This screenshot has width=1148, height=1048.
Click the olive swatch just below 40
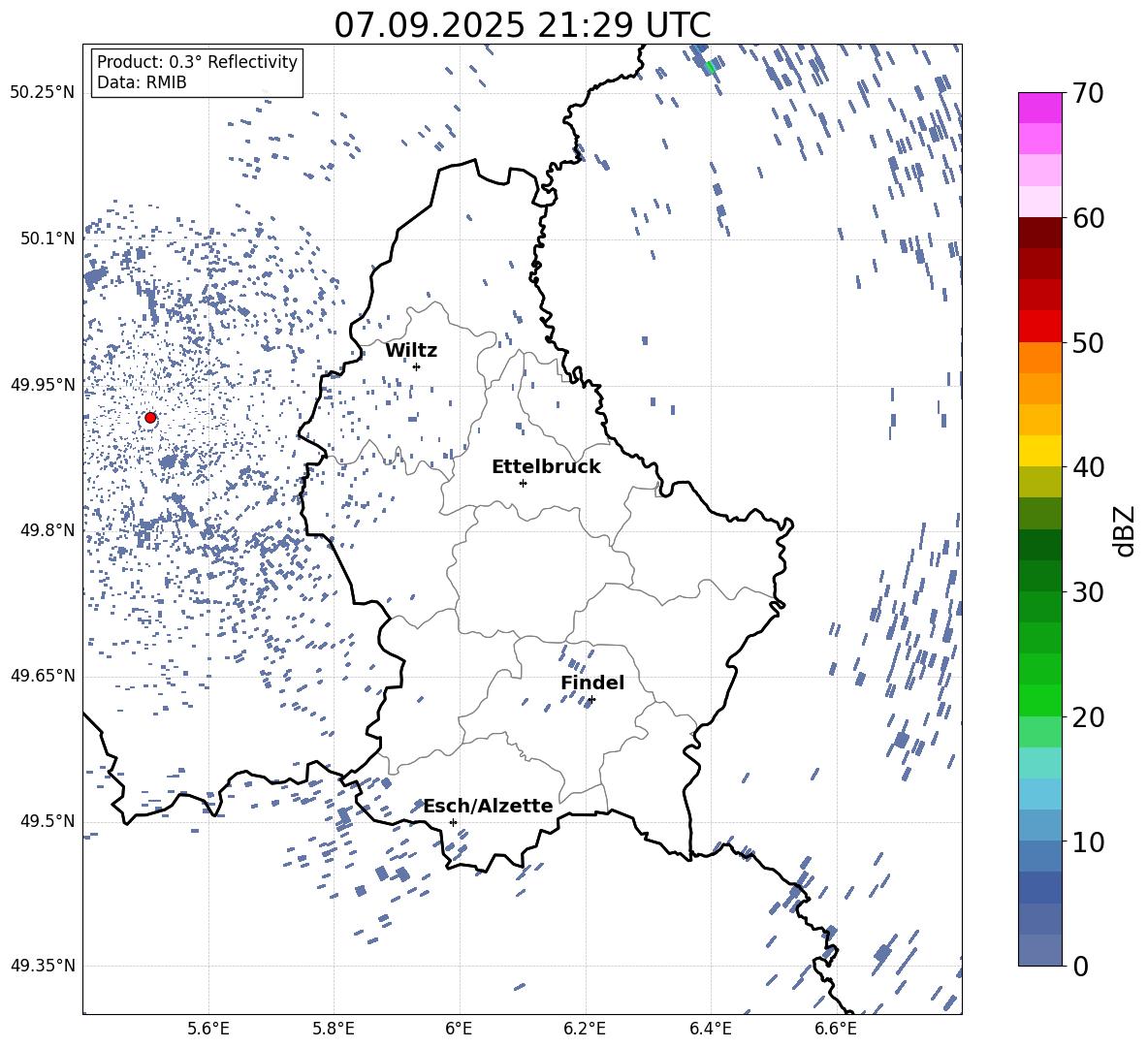(x=1039, y=482)
